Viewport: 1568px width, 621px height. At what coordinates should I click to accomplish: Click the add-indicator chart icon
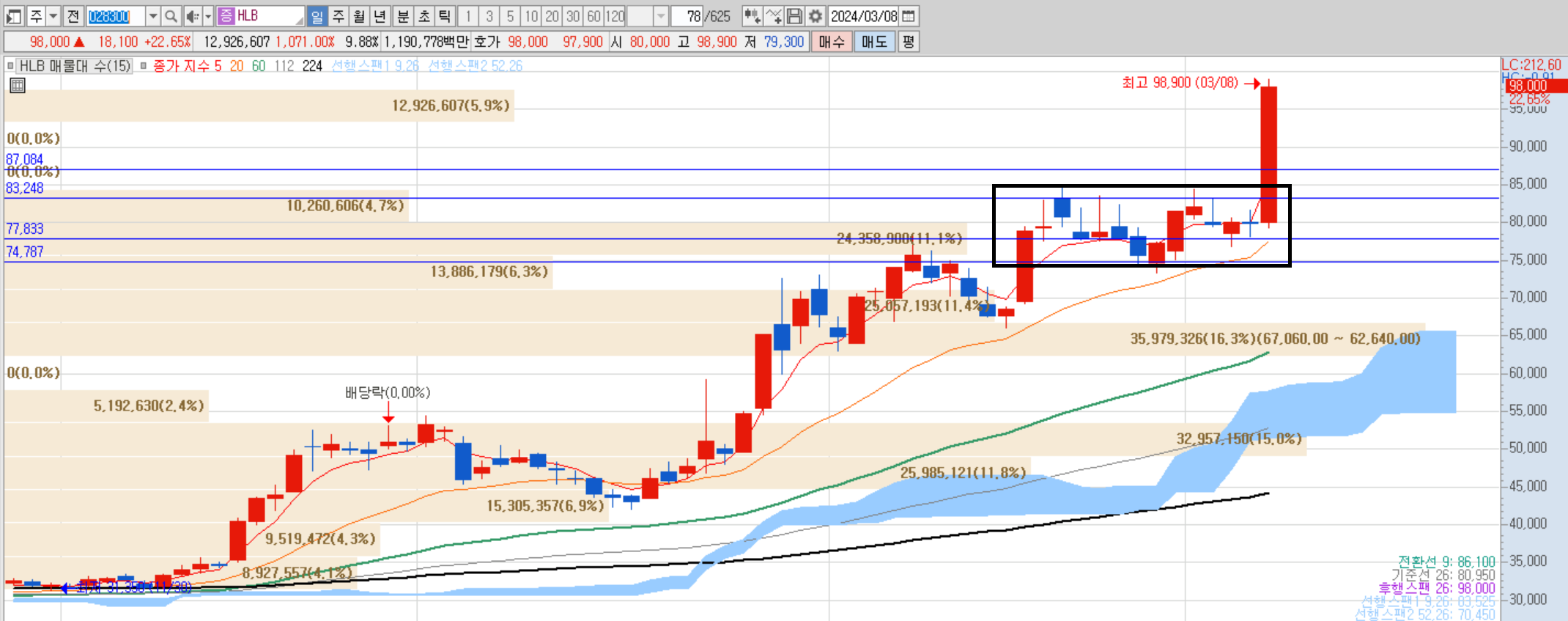pos(752,16)
